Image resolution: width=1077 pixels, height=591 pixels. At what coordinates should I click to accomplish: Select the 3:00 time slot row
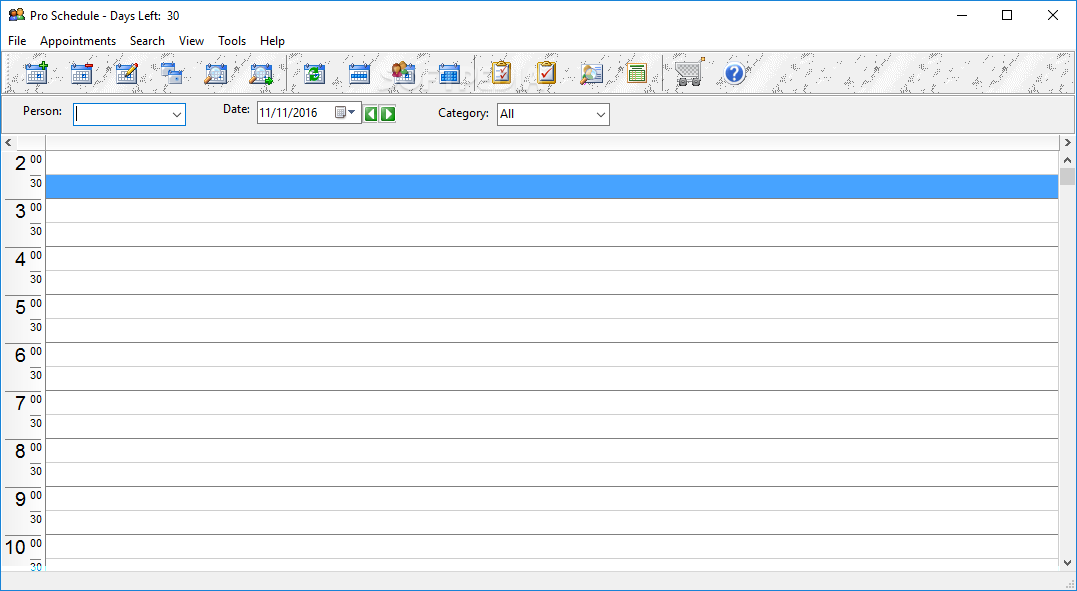[552, 211]
